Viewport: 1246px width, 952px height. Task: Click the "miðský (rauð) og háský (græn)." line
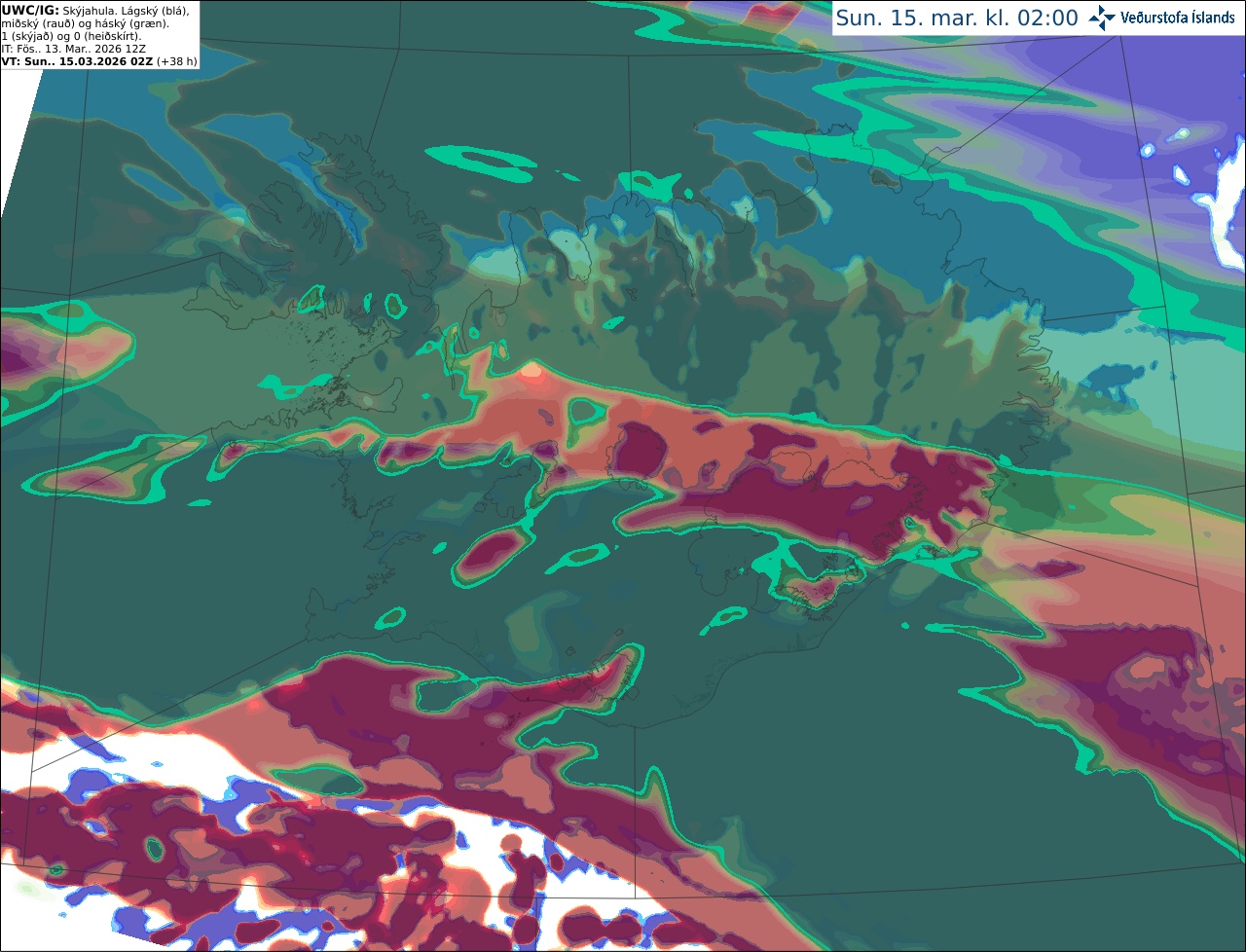(85, 23)
